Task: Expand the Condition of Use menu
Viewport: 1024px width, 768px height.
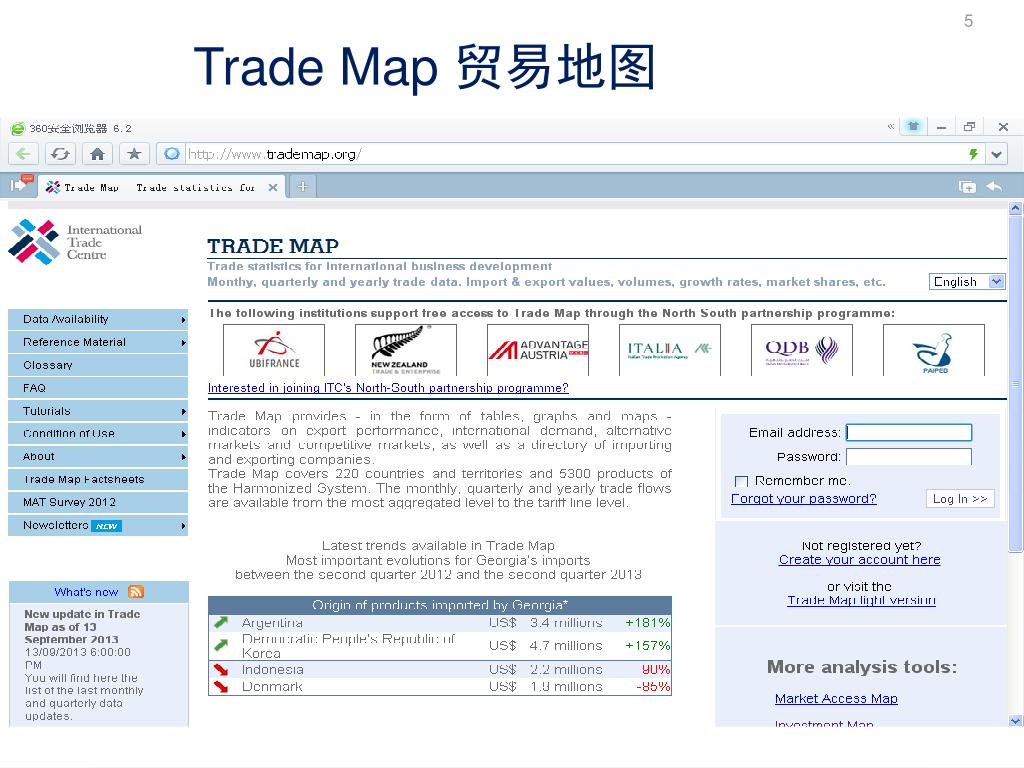Action: click(x=98, y=434)
